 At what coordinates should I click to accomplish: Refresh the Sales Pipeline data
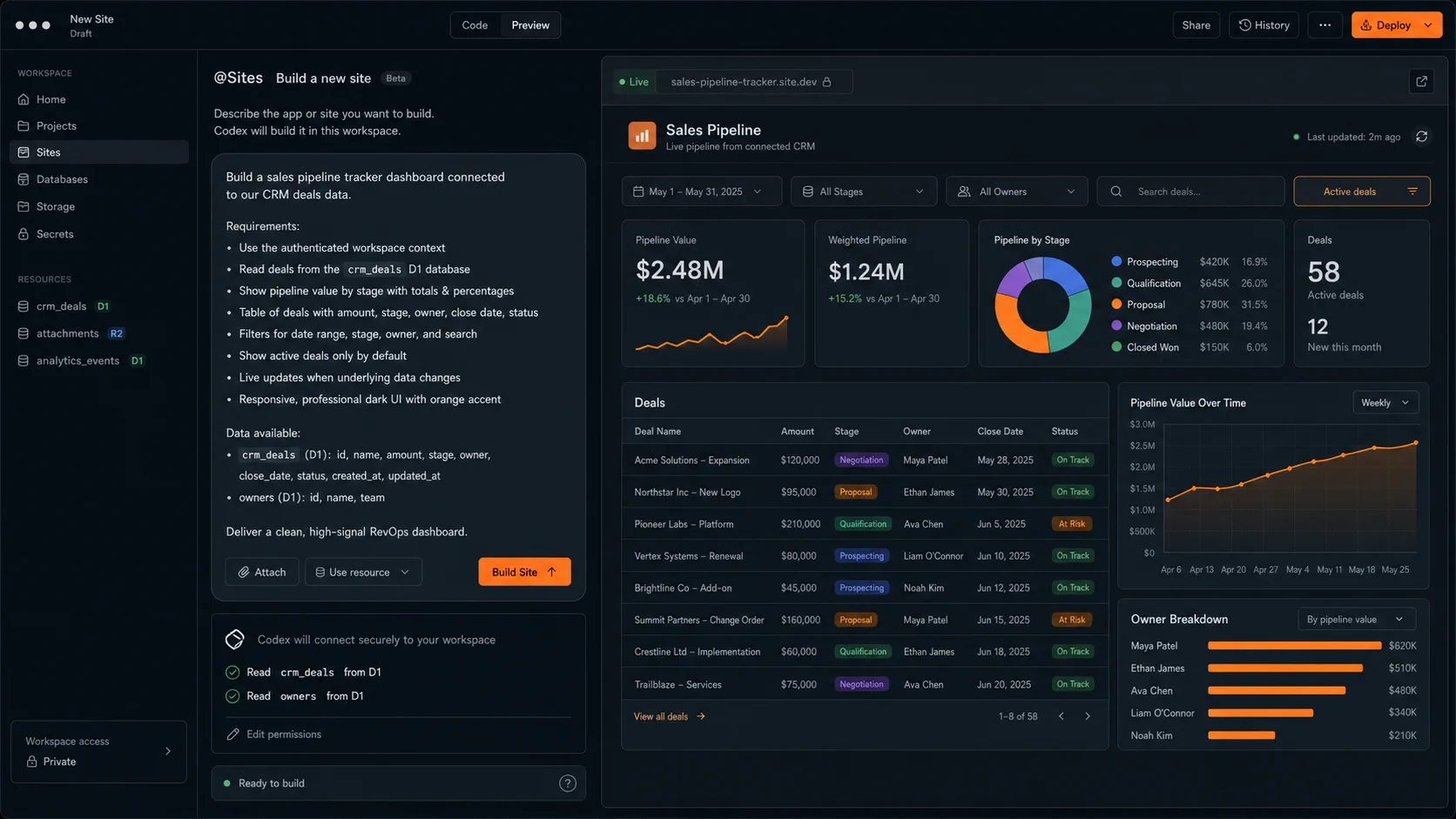coord(1421,137)
